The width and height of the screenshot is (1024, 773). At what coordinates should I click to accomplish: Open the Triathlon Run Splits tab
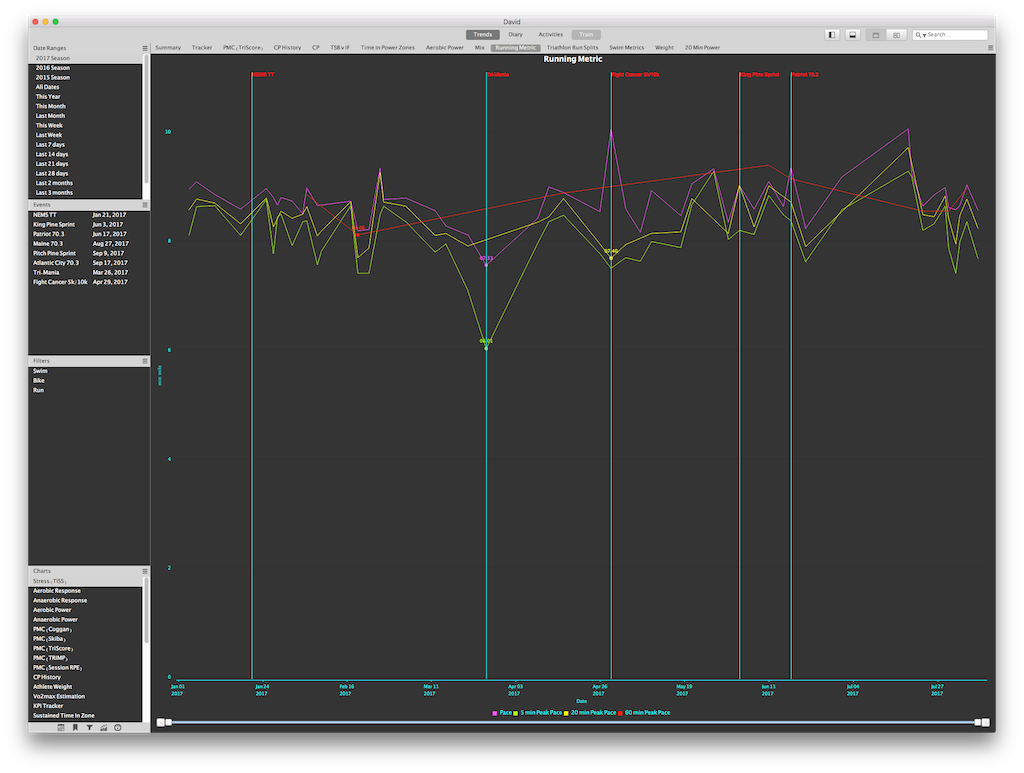point(572,48)
